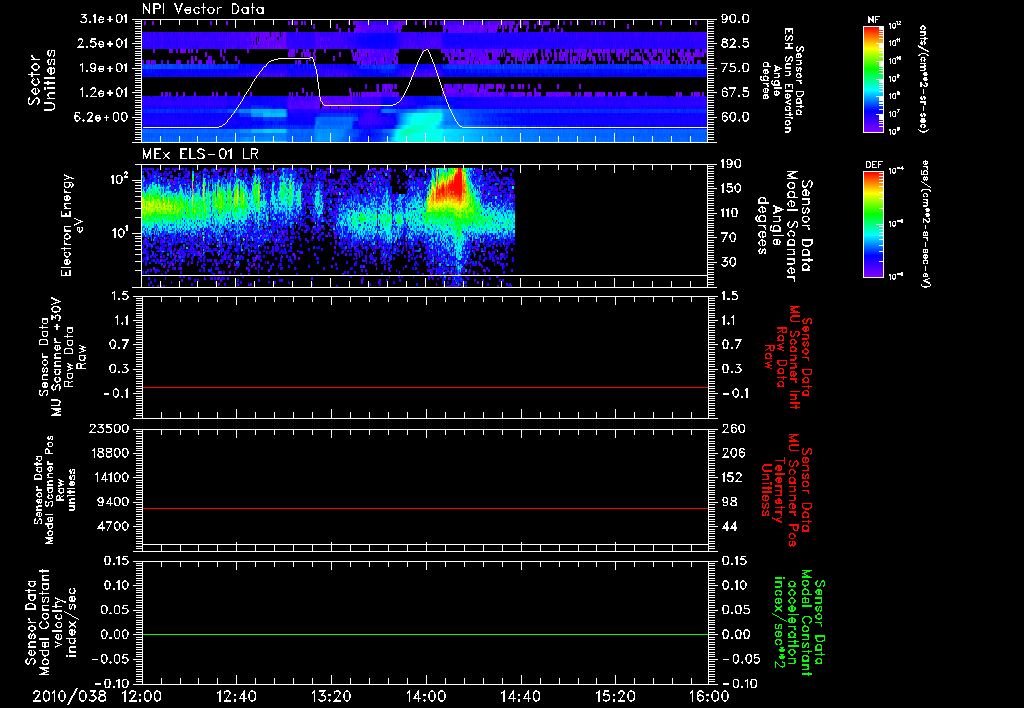Click the cnts/(cm**2-sr-sec) units label
Viewport: 1024px width, 708px height.
point(923,79)
